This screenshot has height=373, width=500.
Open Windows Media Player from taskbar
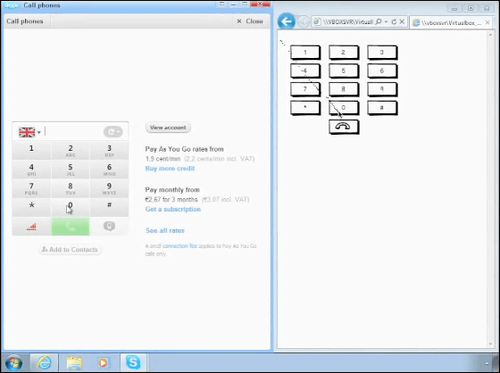coord(103,363)
